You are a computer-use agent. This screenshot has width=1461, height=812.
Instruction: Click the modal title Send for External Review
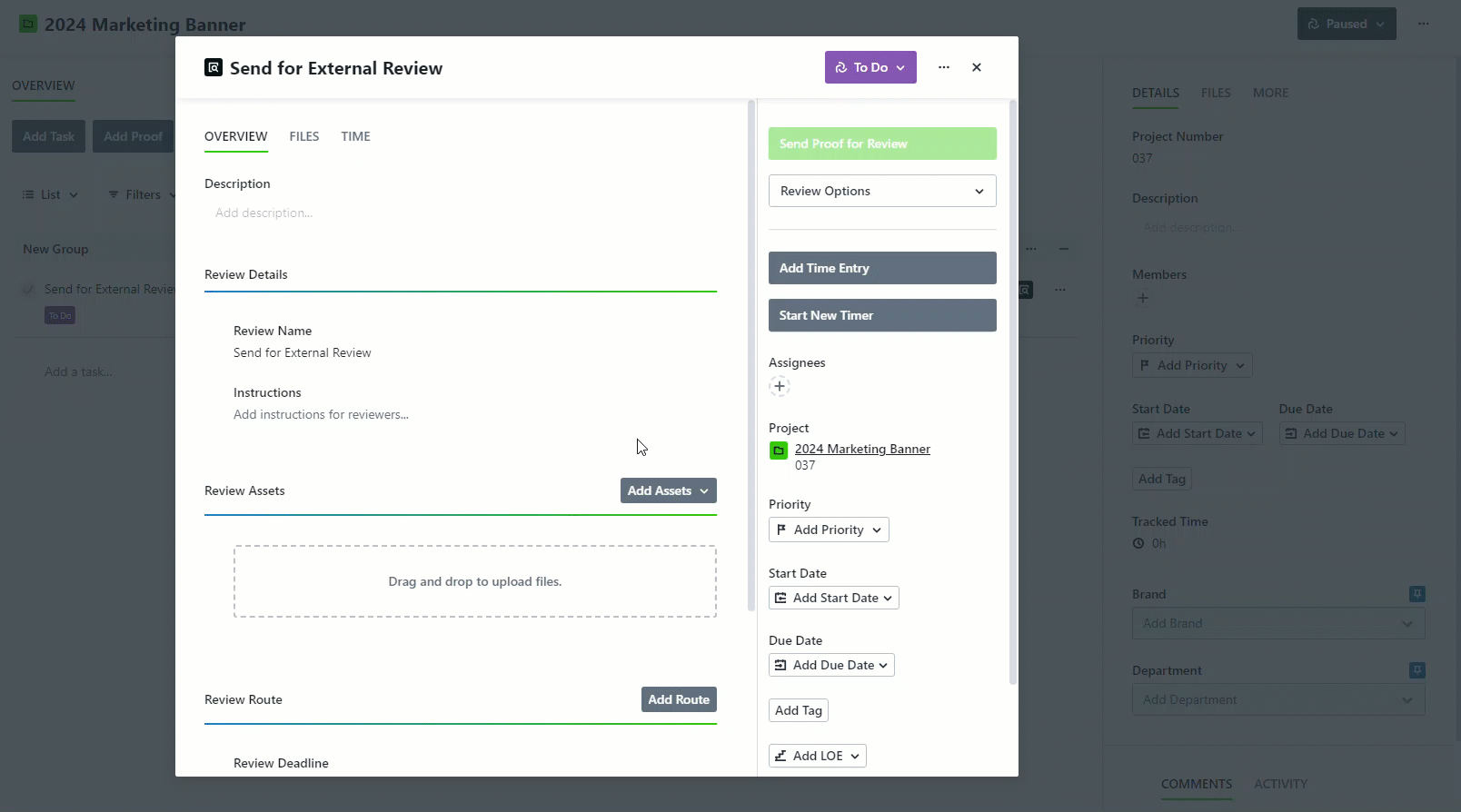(x=336, y=68)
